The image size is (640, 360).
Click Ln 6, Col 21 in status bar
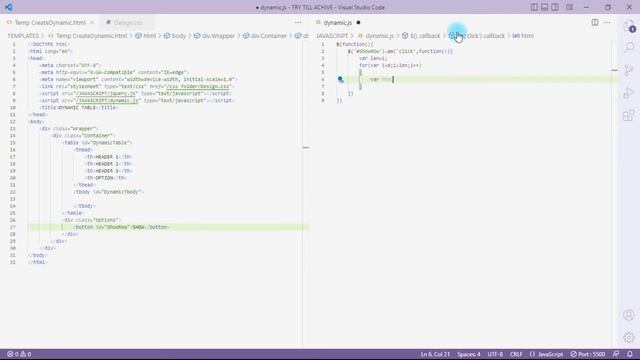(x=435, y=354)
